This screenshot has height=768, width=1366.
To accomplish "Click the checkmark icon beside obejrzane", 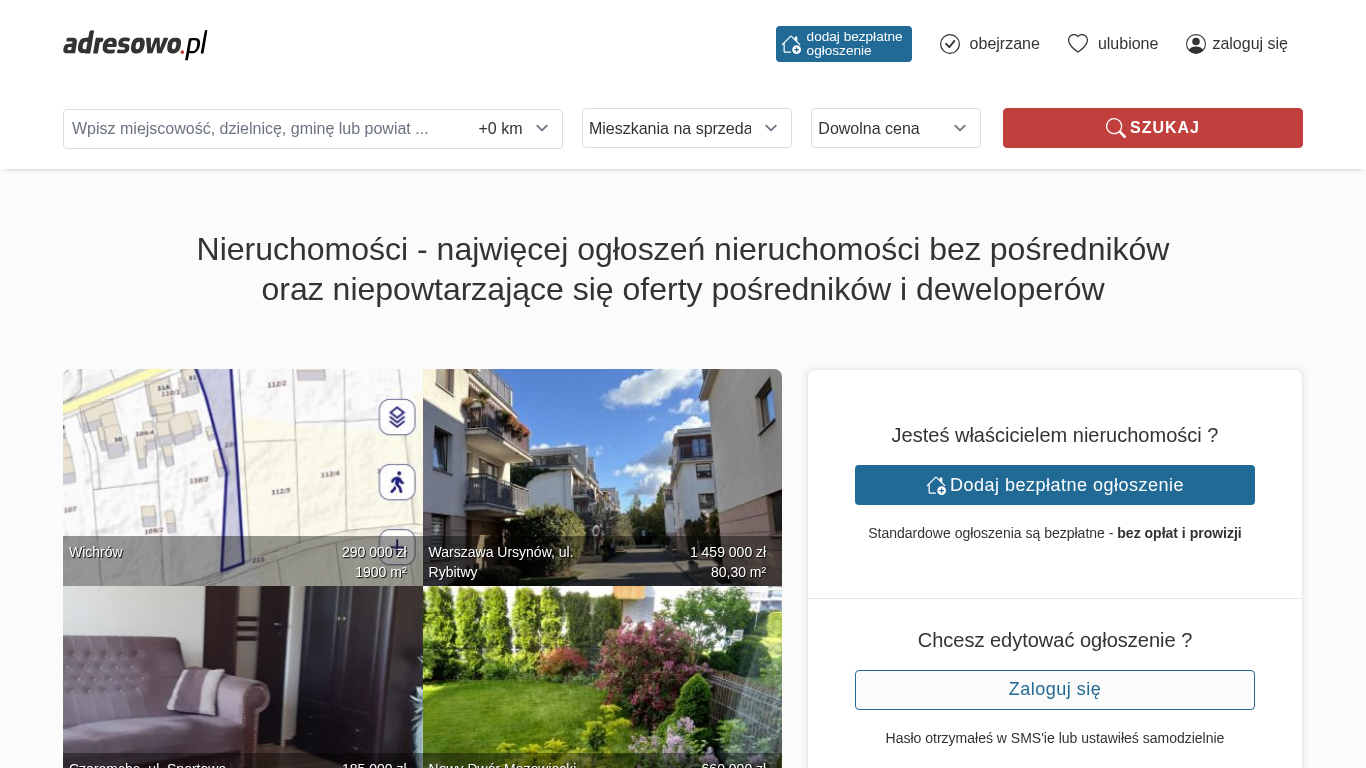I will pyautogui.click(x=950, y=44).
